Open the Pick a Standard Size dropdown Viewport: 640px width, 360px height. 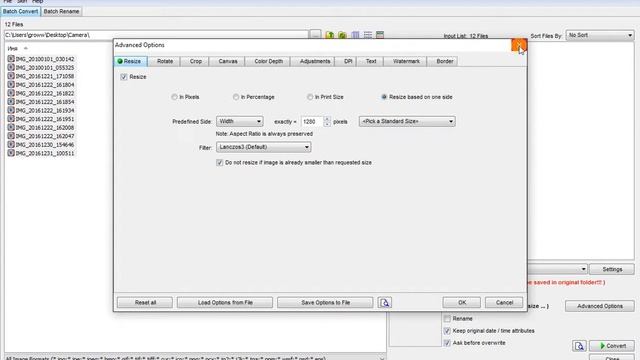click(x=407, y=121)
